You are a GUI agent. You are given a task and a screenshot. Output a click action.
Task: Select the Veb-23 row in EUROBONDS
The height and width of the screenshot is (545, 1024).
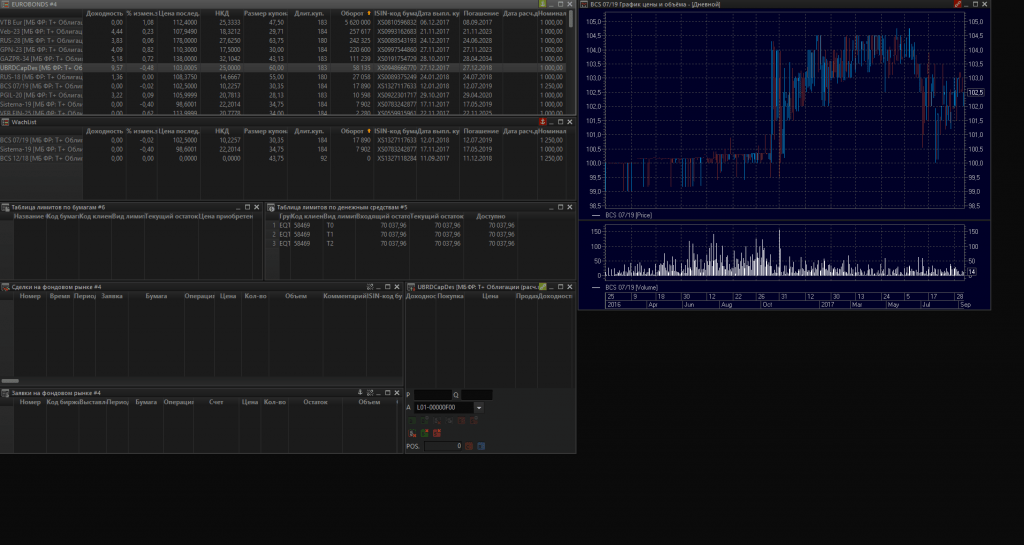click(x=284, y=31)
